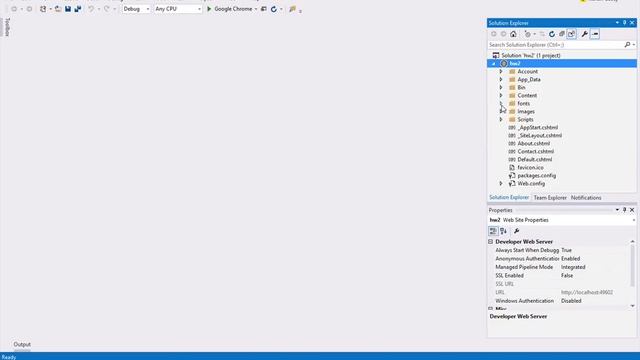Screen dimensions: 640x360
Task: Select the _SiteLayout.cshtml file
Action: [540, 136]
